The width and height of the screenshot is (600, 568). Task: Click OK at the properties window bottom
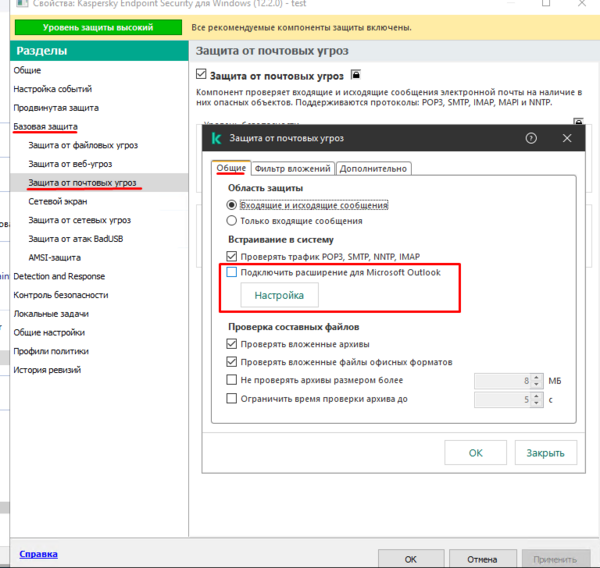[x=411, y=559]
